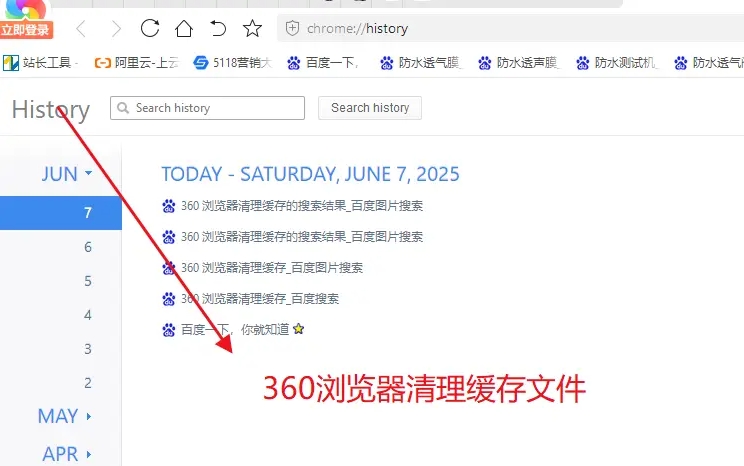Click the chrome://history address bar

pyautogui.click(x=510, y=28)
